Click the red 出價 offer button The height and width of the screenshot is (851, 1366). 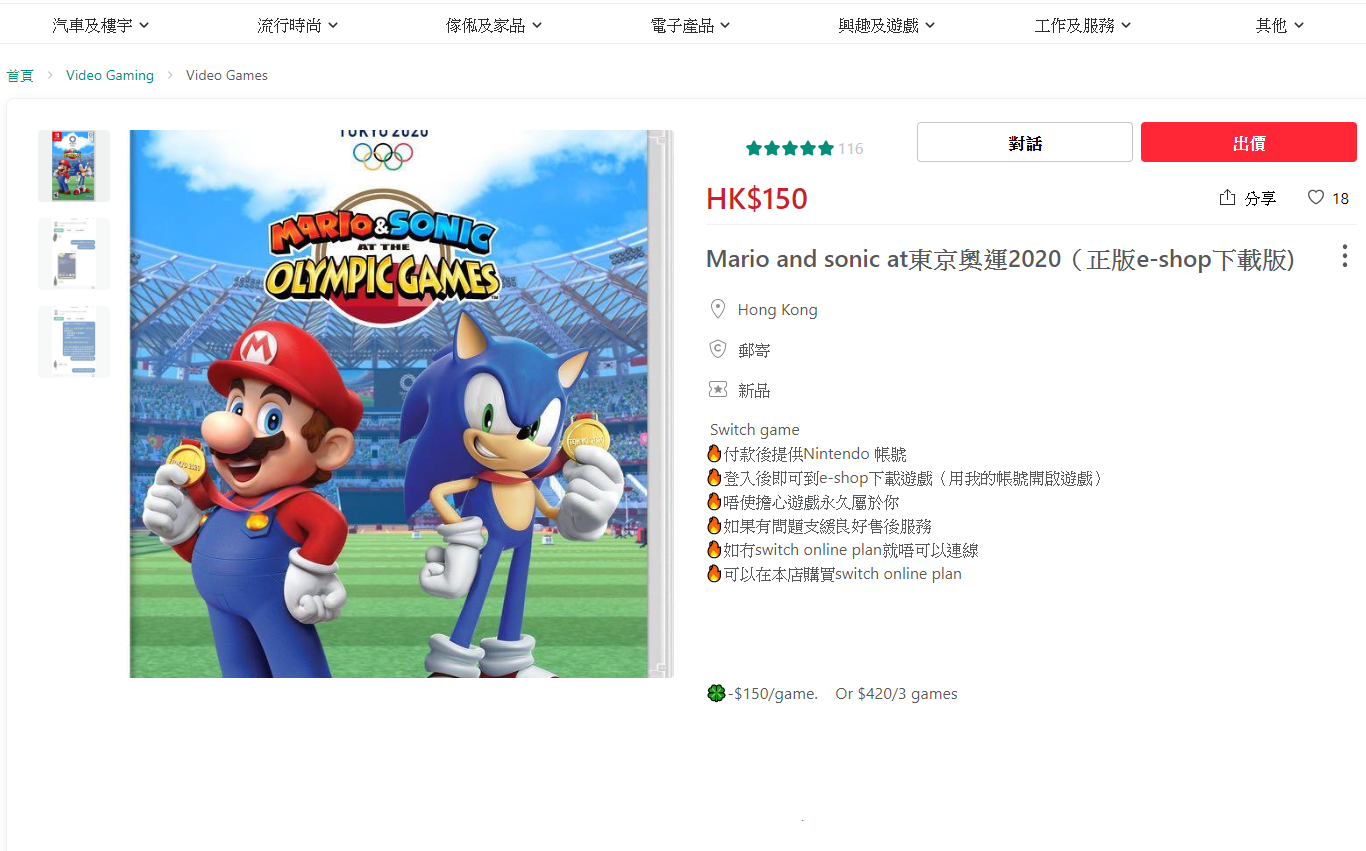[1249, 142]
